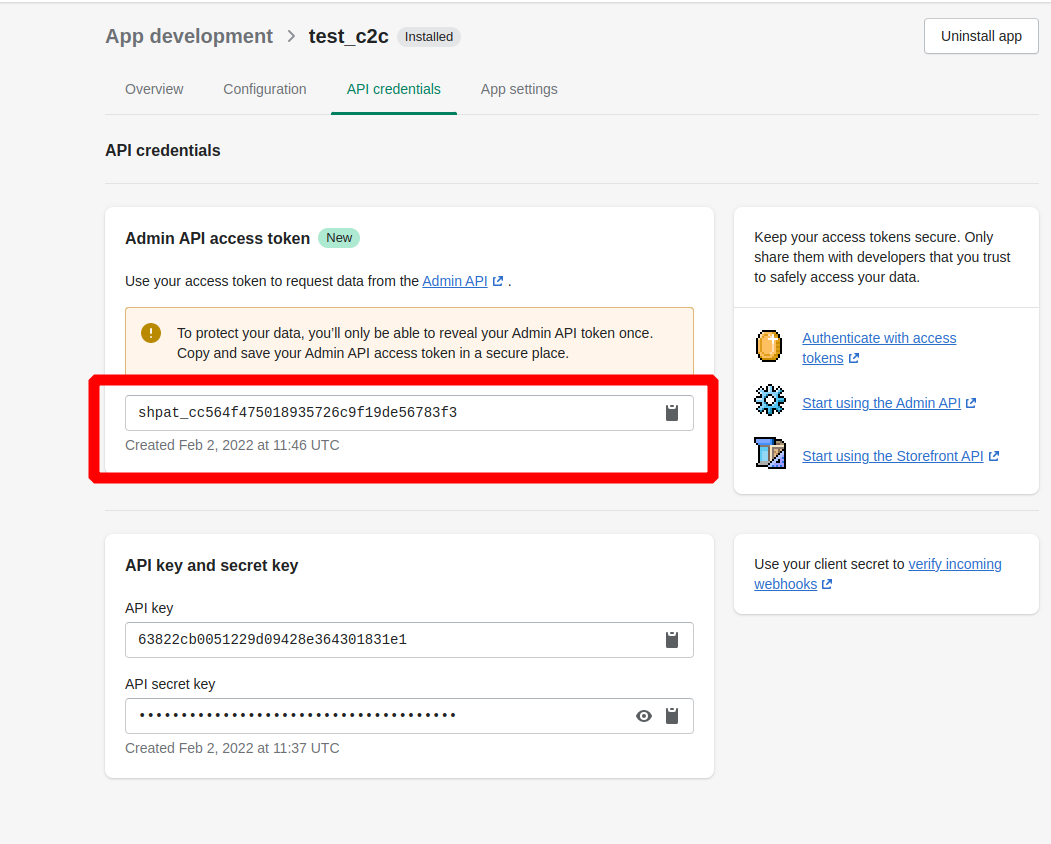Image resolution: width=1051 pixels, height=844 pixels.
Task: Click the coin icon for access tokens
Action: click(769, 347)
